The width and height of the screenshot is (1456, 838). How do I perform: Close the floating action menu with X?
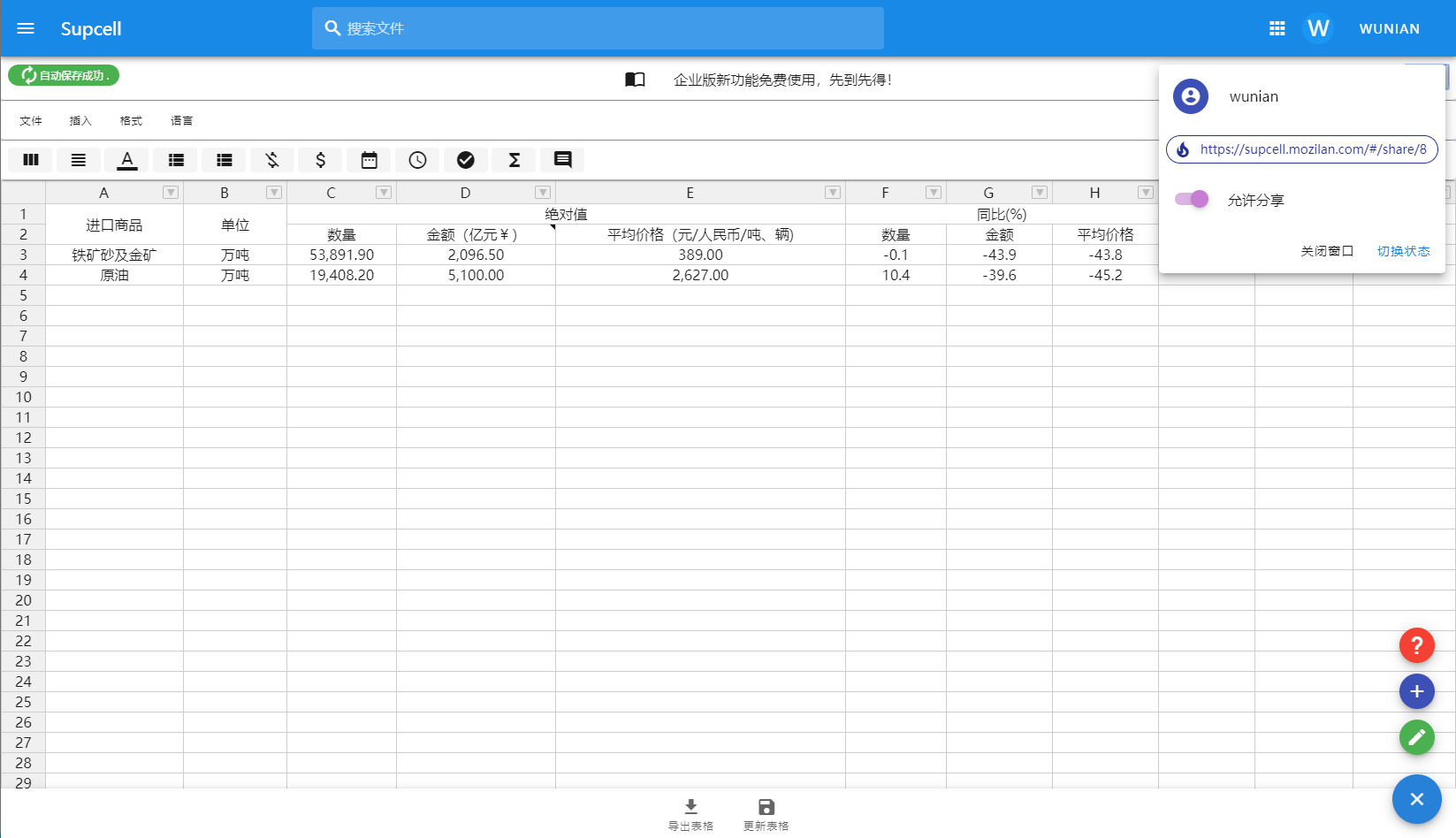[x=1416, y=799]
